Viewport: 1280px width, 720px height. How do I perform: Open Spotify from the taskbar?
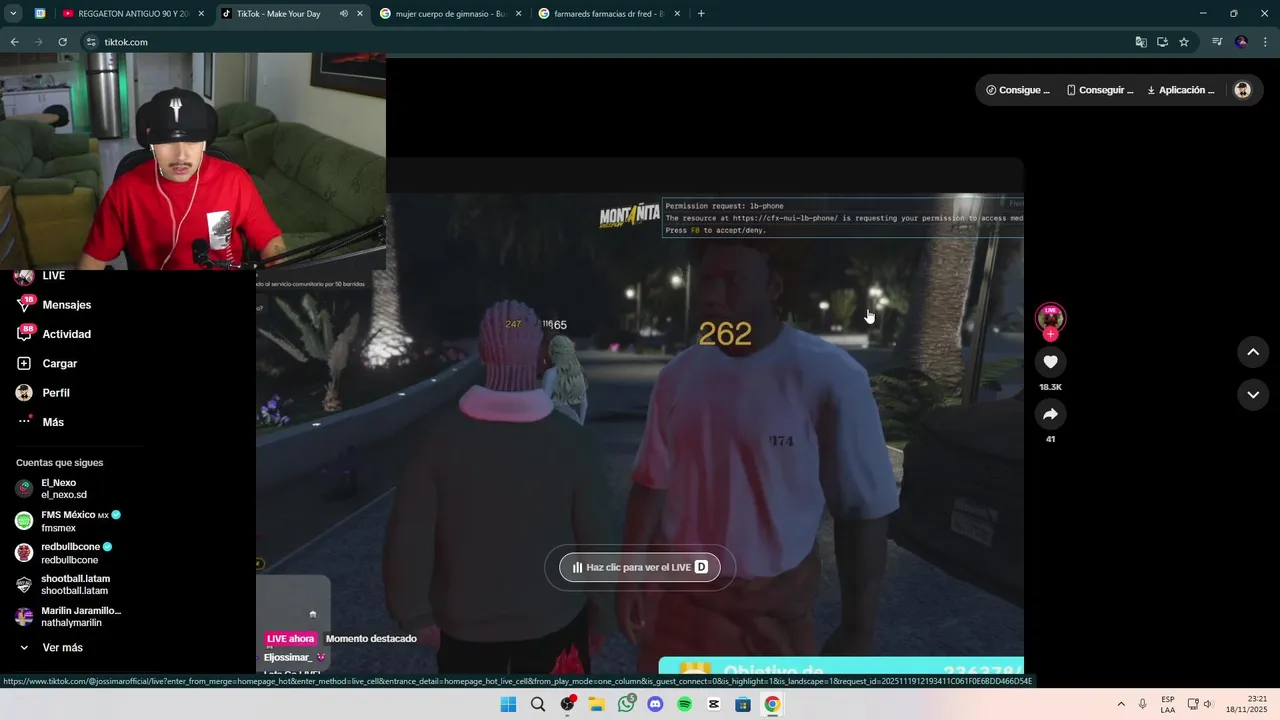(x=685, y=704)
